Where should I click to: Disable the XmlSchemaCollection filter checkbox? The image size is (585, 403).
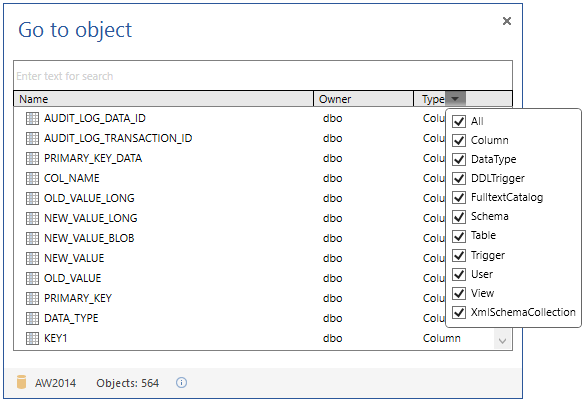click(459, 312)
